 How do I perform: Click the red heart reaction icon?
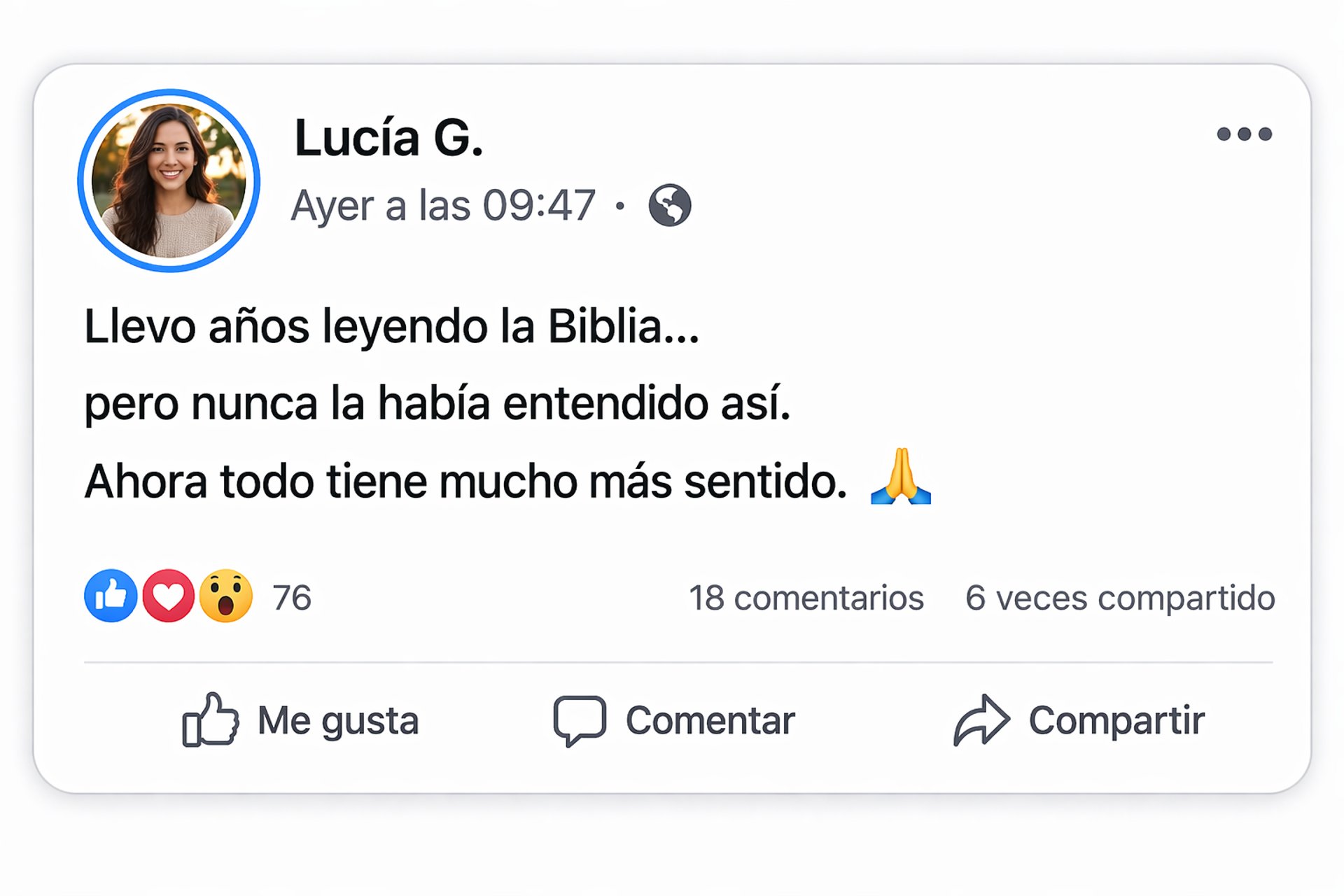(x=168, y=596)
